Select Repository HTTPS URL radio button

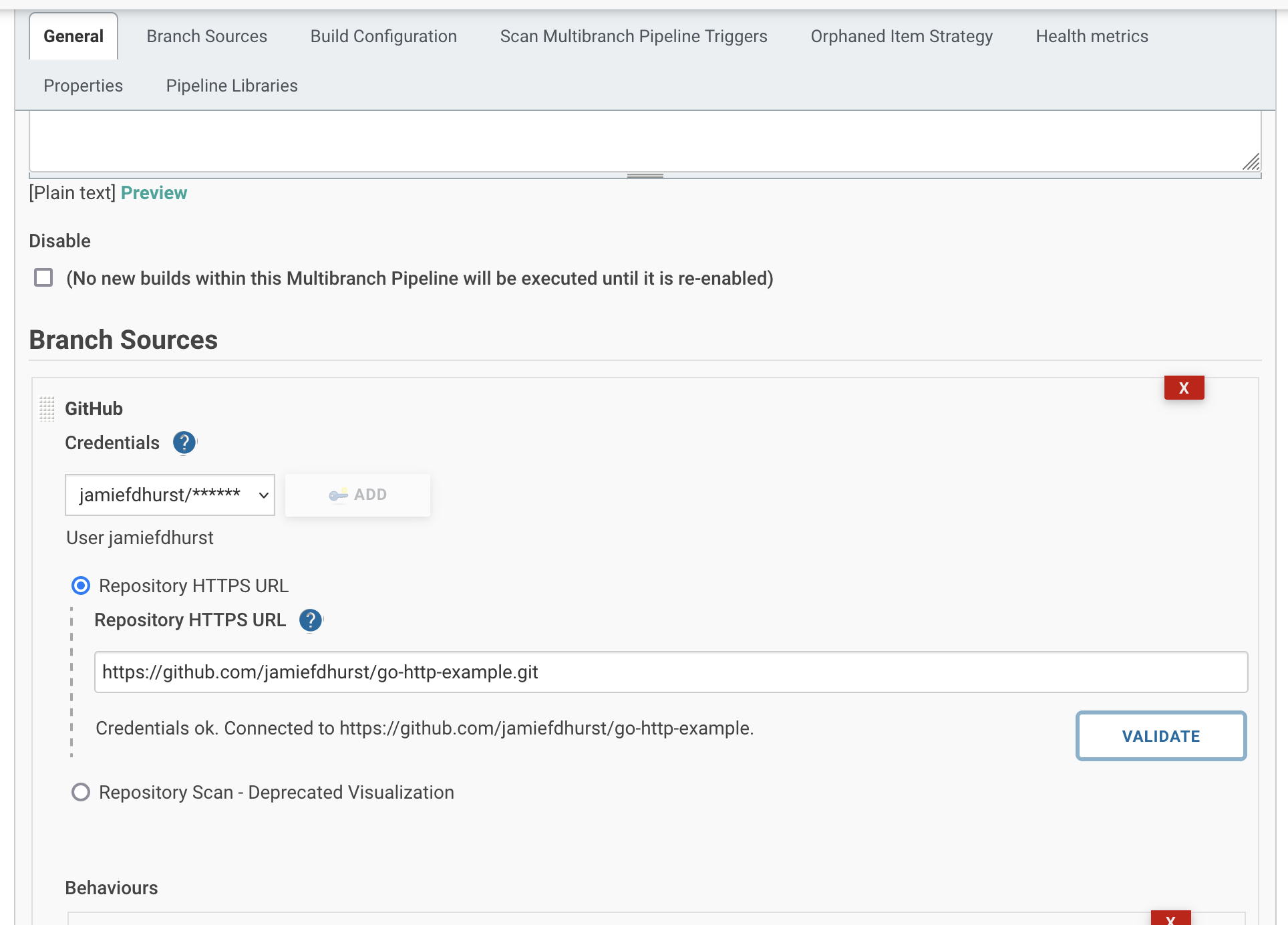tap(81, 586)
